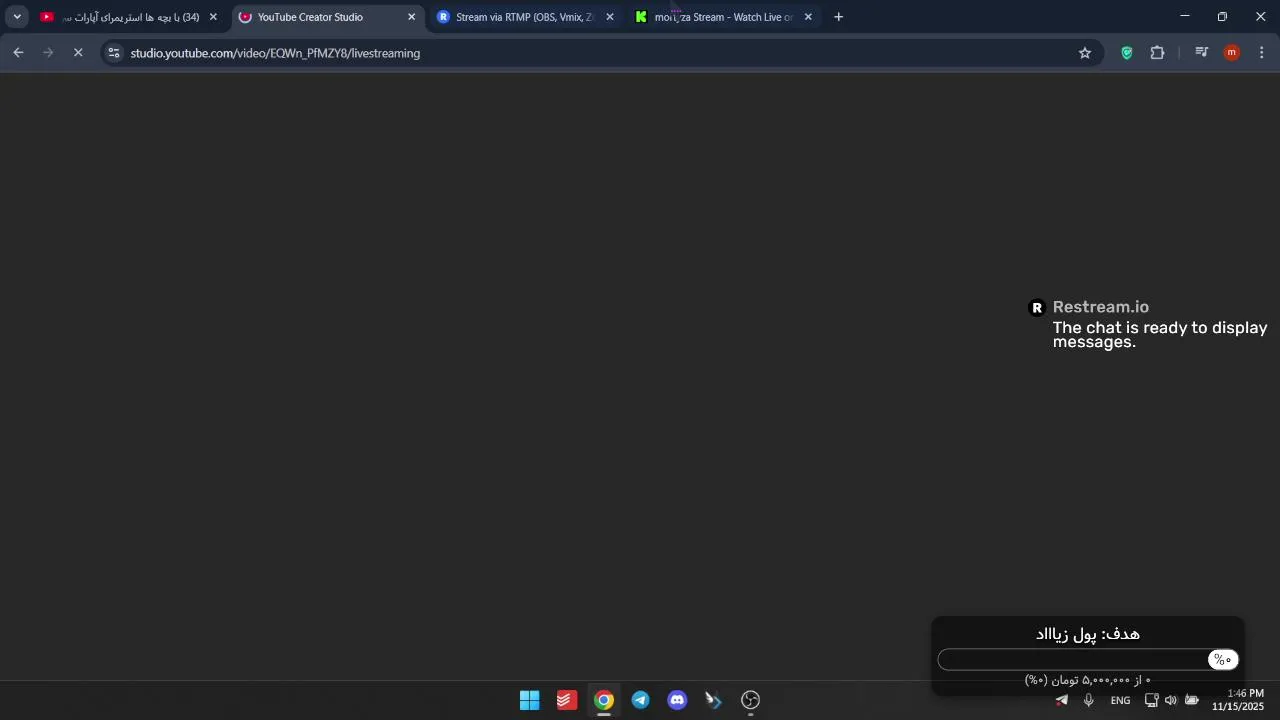This screenshot has height=720, width=1280.
Task: Click the goal percentage badge
Action: [1223, 660]
